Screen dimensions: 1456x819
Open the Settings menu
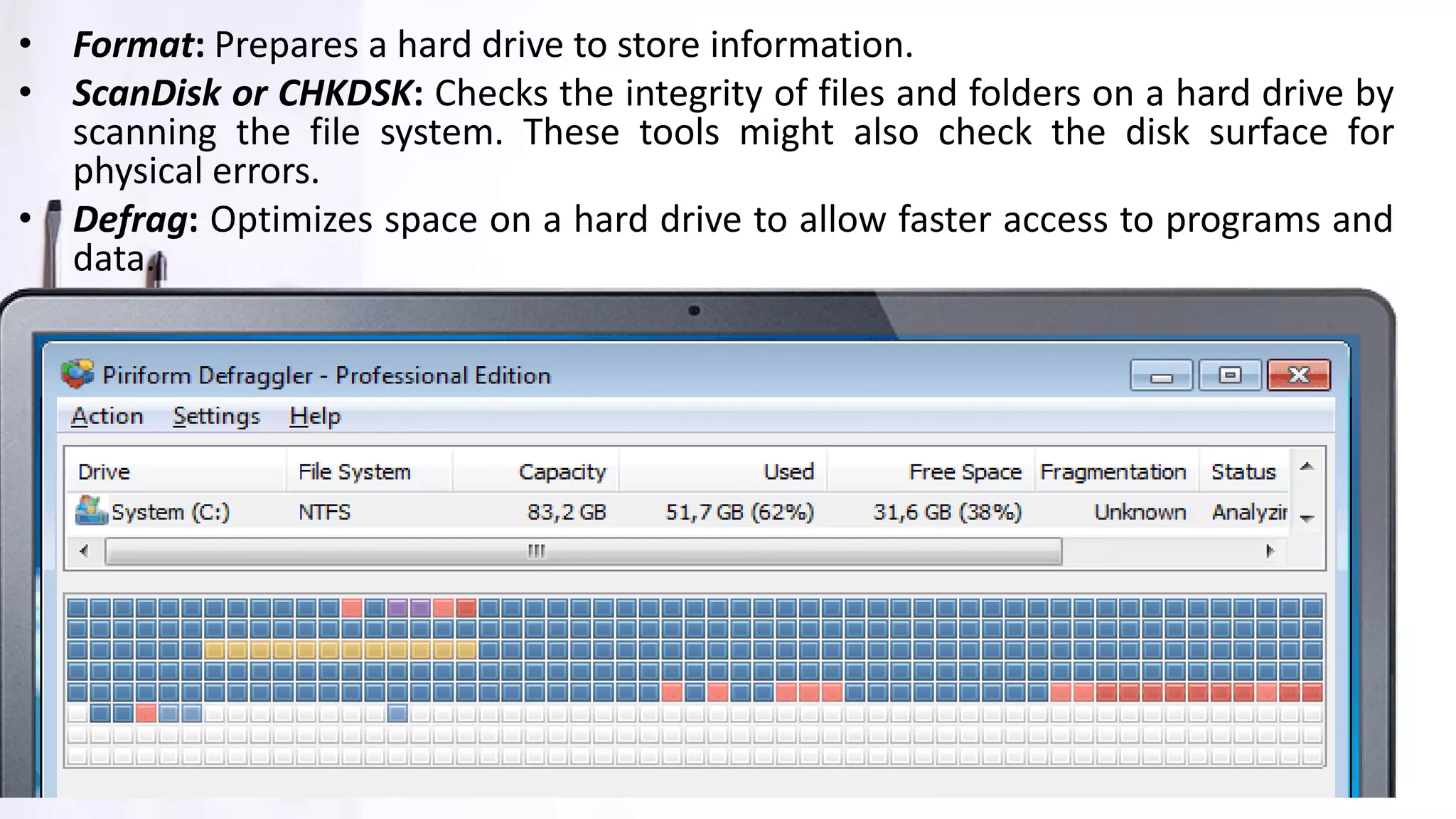[x=216, y=416]
